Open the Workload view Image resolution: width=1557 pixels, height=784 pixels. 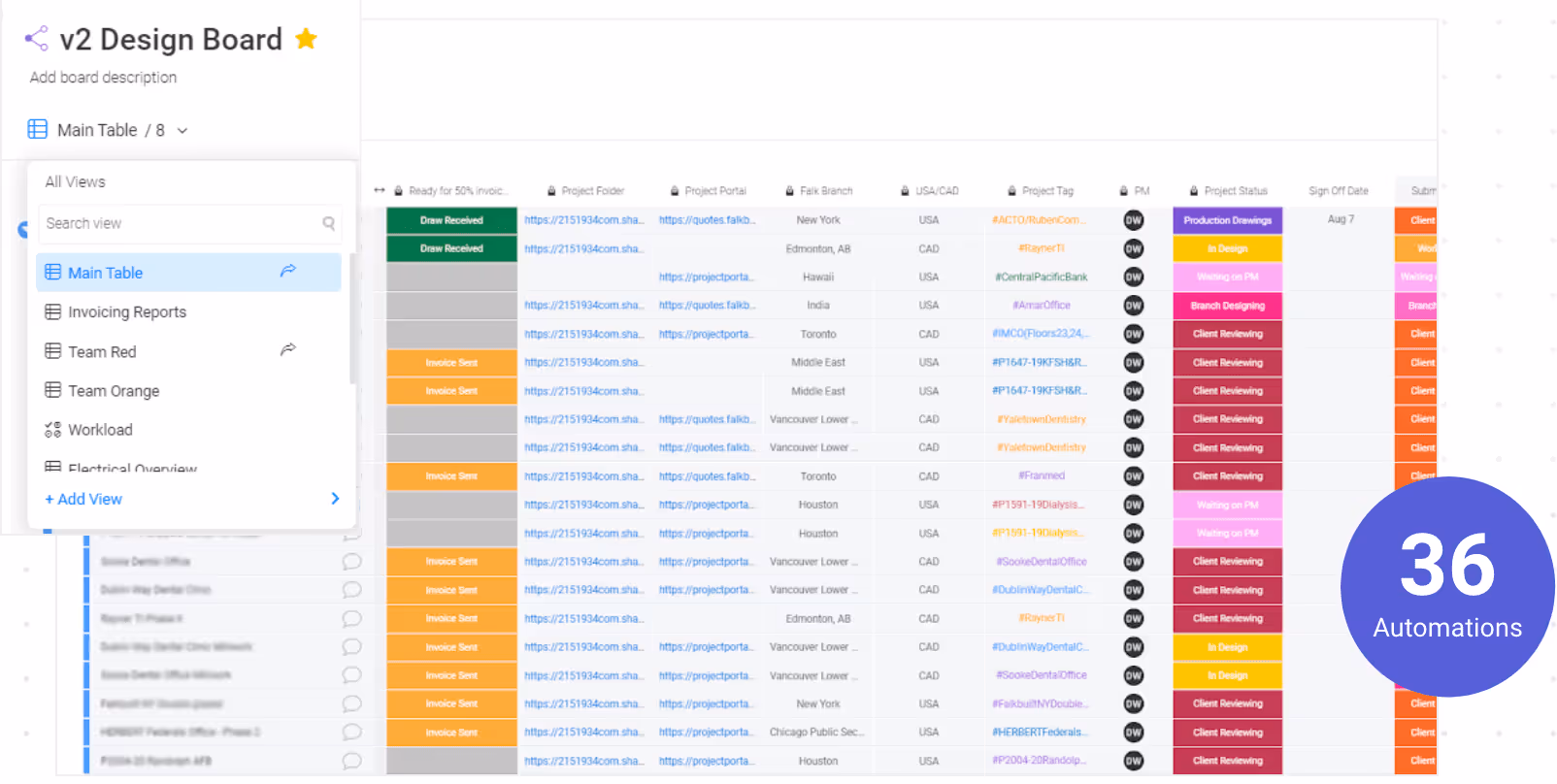pos(100,430)
